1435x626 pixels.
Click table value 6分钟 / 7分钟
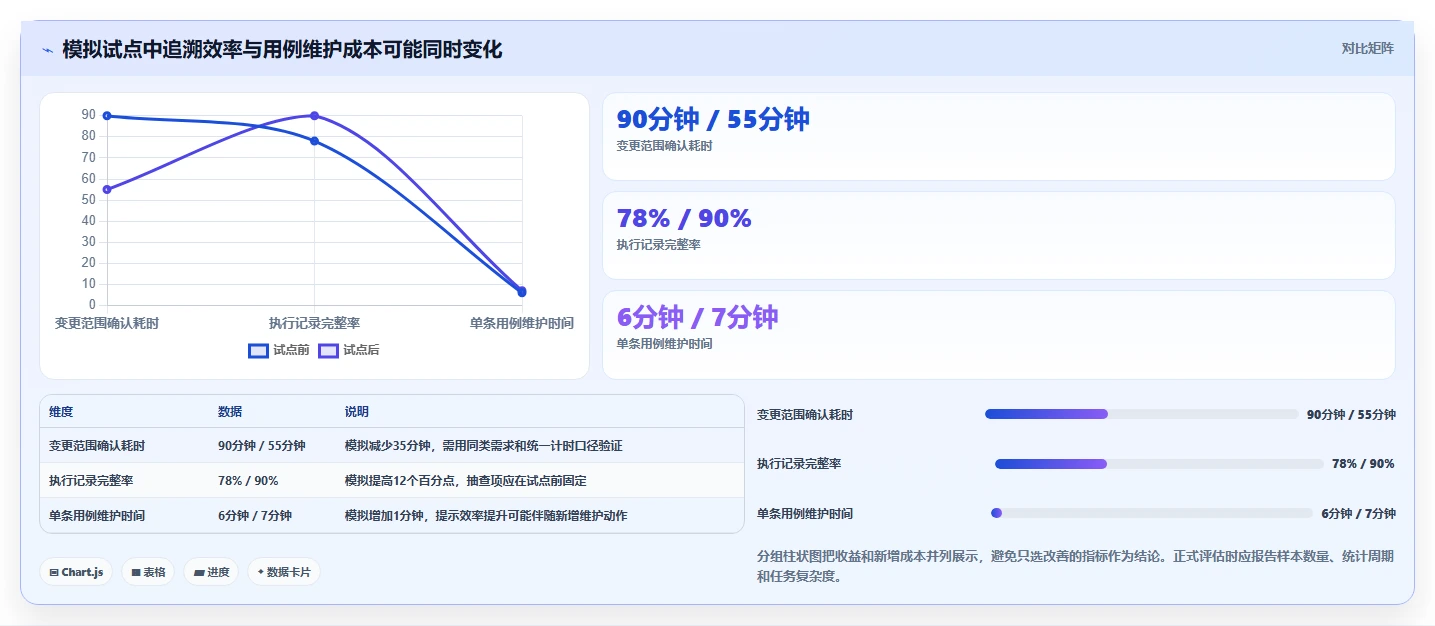[x=255, y=516]
